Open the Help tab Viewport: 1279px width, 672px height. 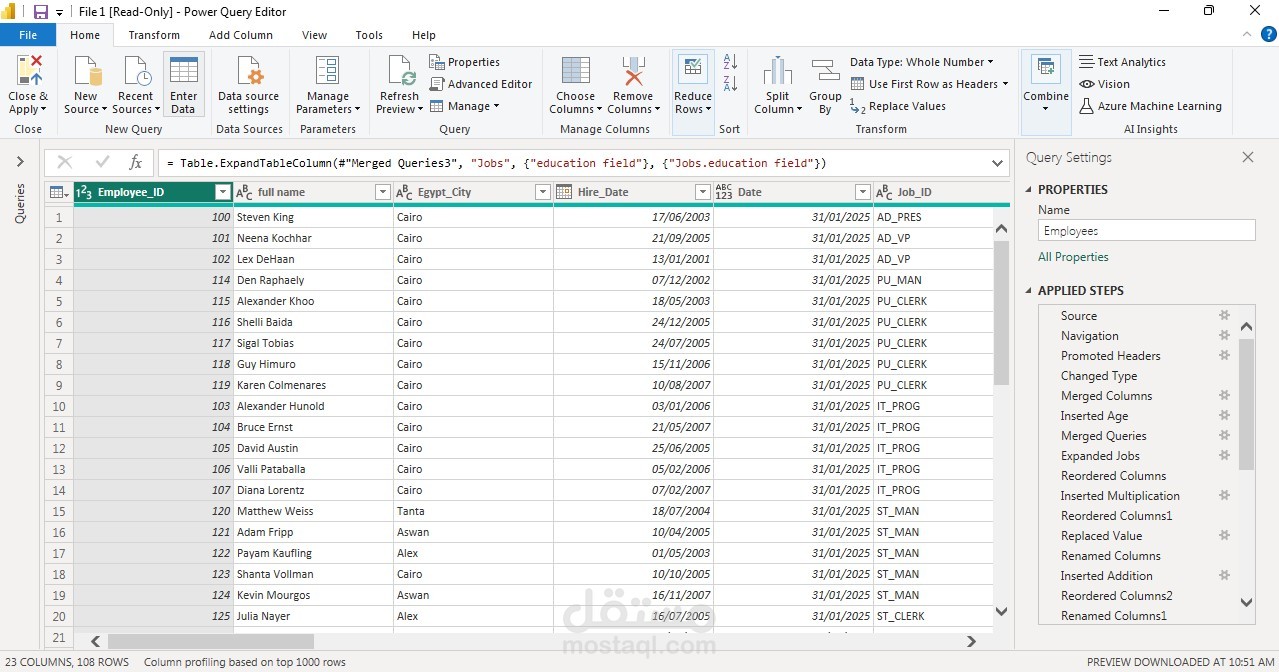[424, 35]
